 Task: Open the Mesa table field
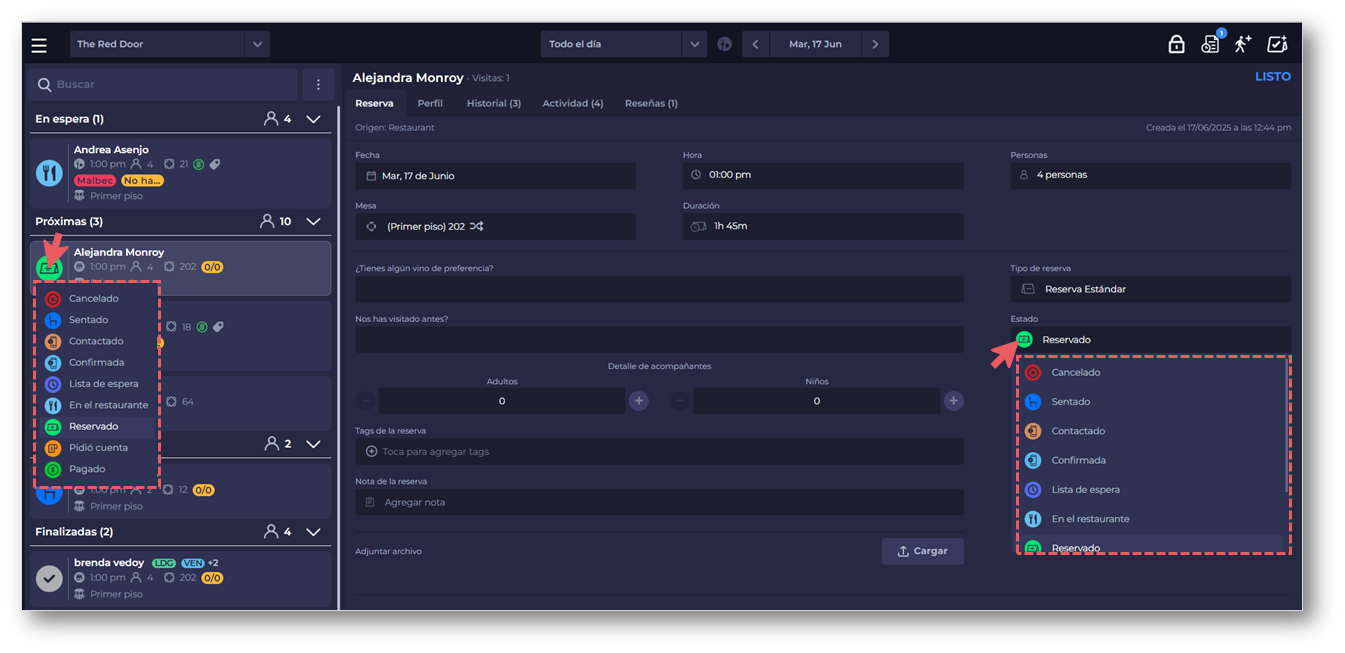pos(495,226)
